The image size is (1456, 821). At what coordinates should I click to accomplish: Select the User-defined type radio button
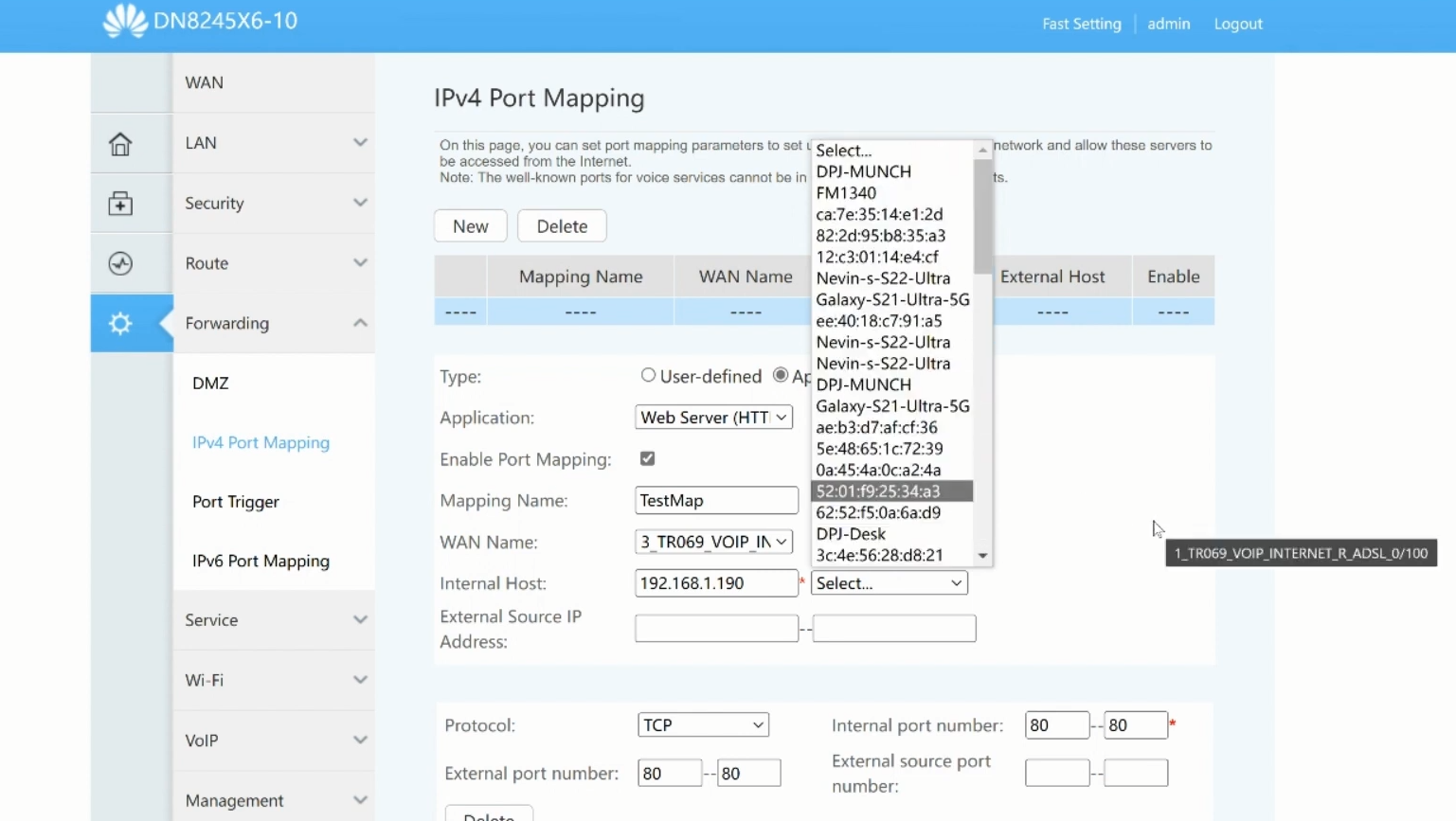(x=648, y=375)
